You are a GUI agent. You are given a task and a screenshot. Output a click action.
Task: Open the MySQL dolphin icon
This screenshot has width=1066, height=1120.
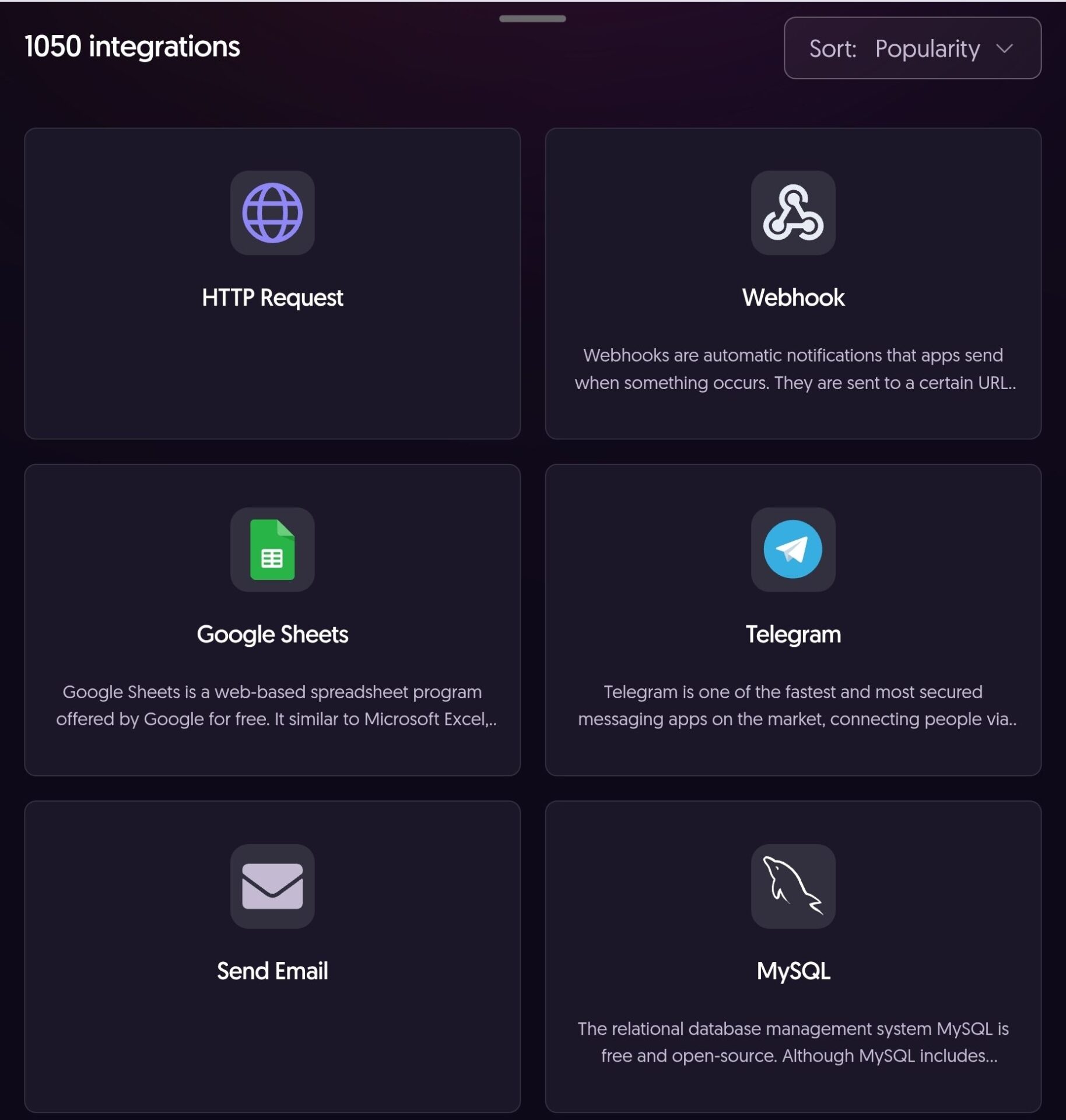coord(793,886)
